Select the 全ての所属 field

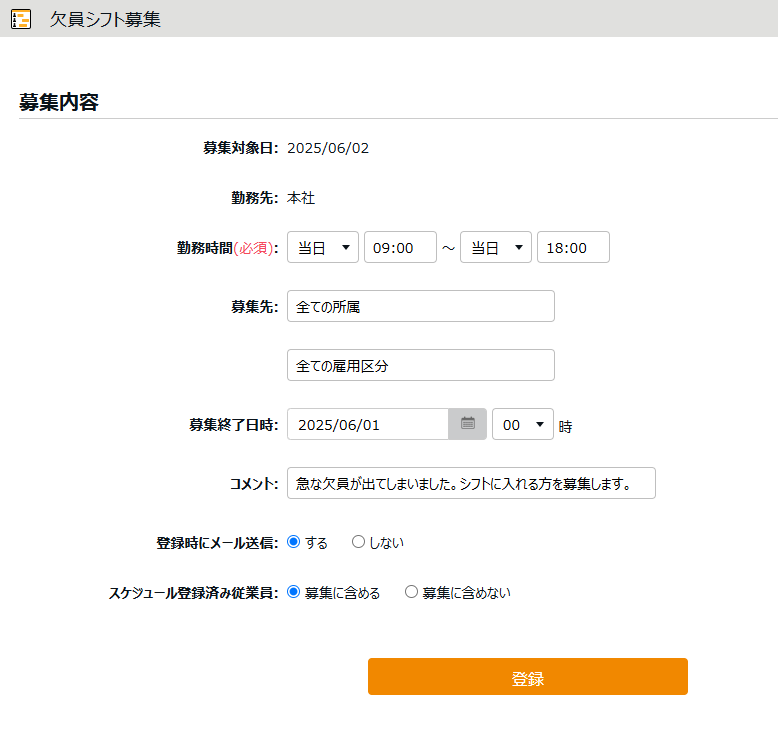pos(420,307)
